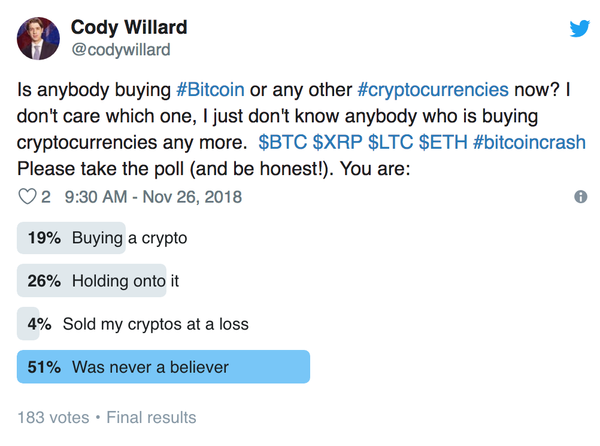The height and width of the screenshot is (446, 600).
Task: Open the Cody Willard display name
Action: [x=129, y=28]
